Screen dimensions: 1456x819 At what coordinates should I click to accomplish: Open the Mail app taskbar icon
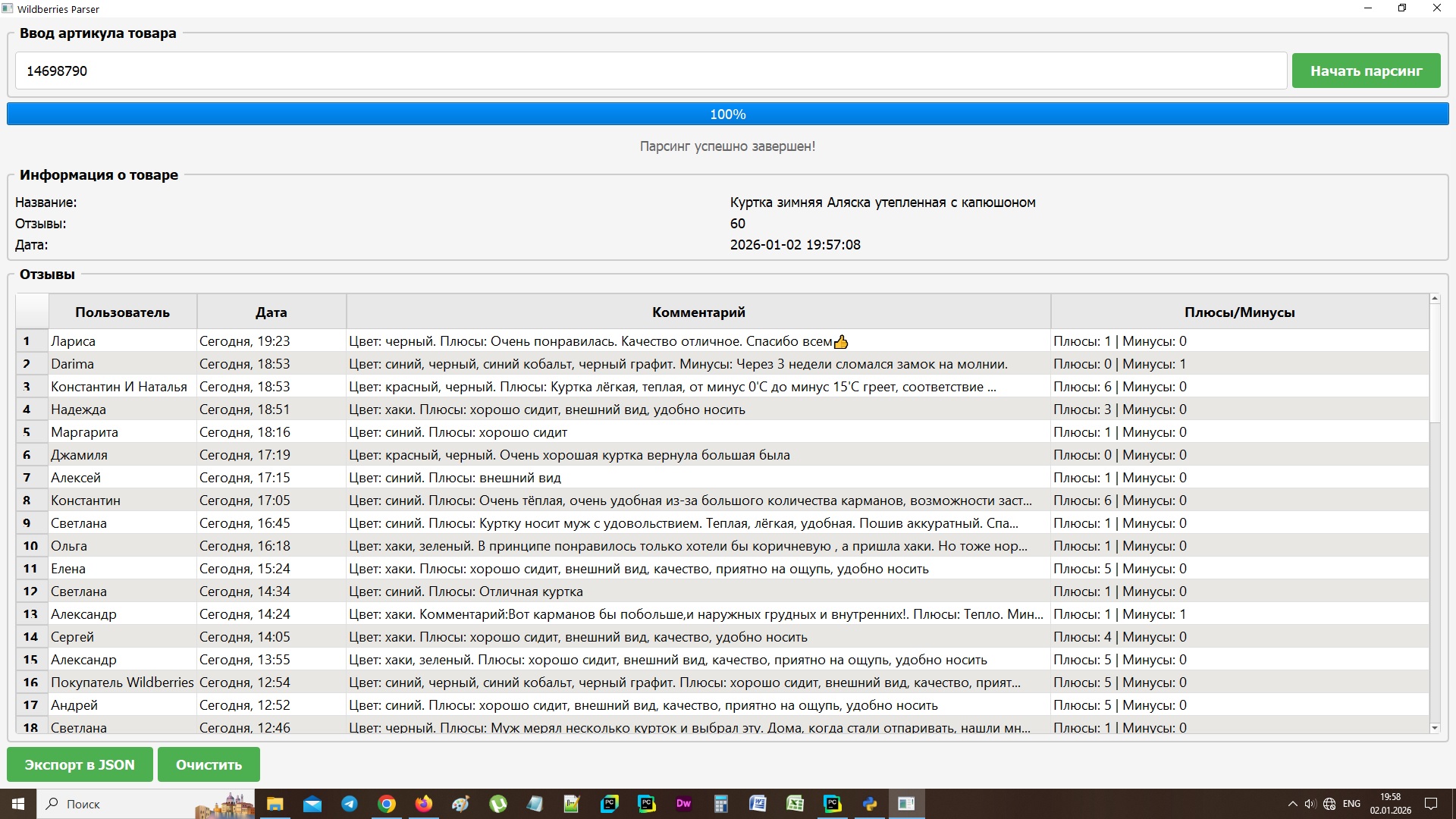312,804
